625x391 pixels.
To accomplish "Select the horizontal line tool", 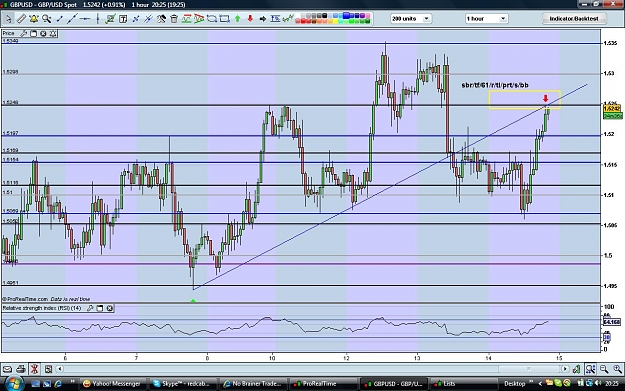I will 85,18.
